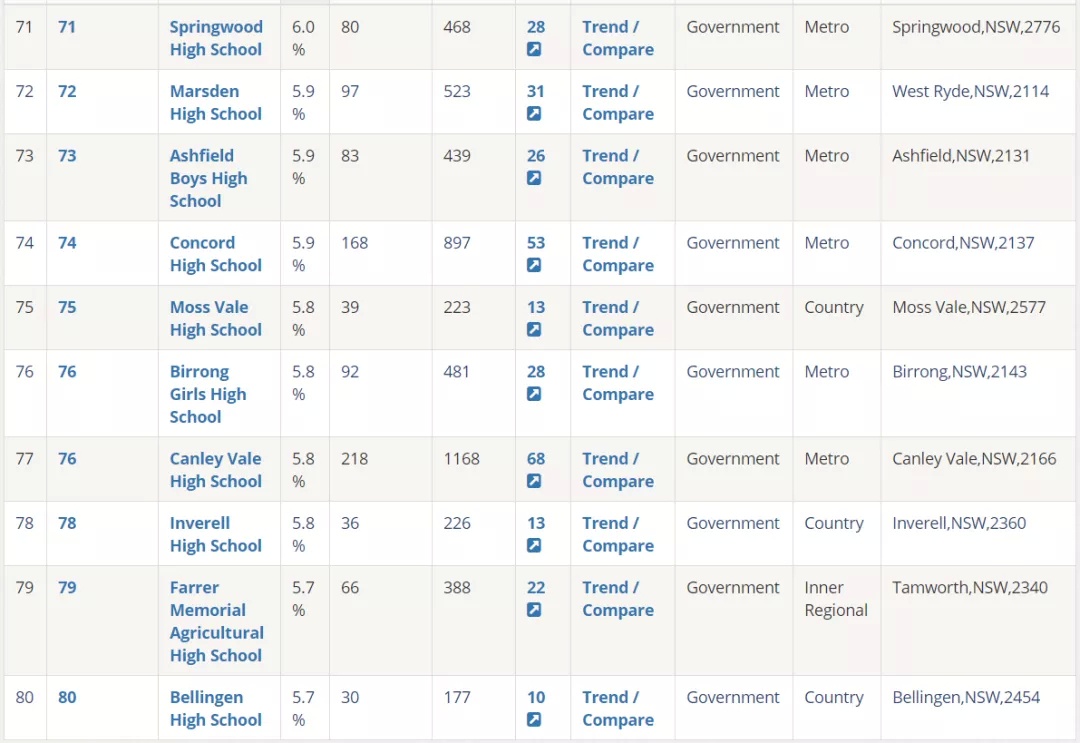Open the external-link icon in Marsden row

coord(534,114)
